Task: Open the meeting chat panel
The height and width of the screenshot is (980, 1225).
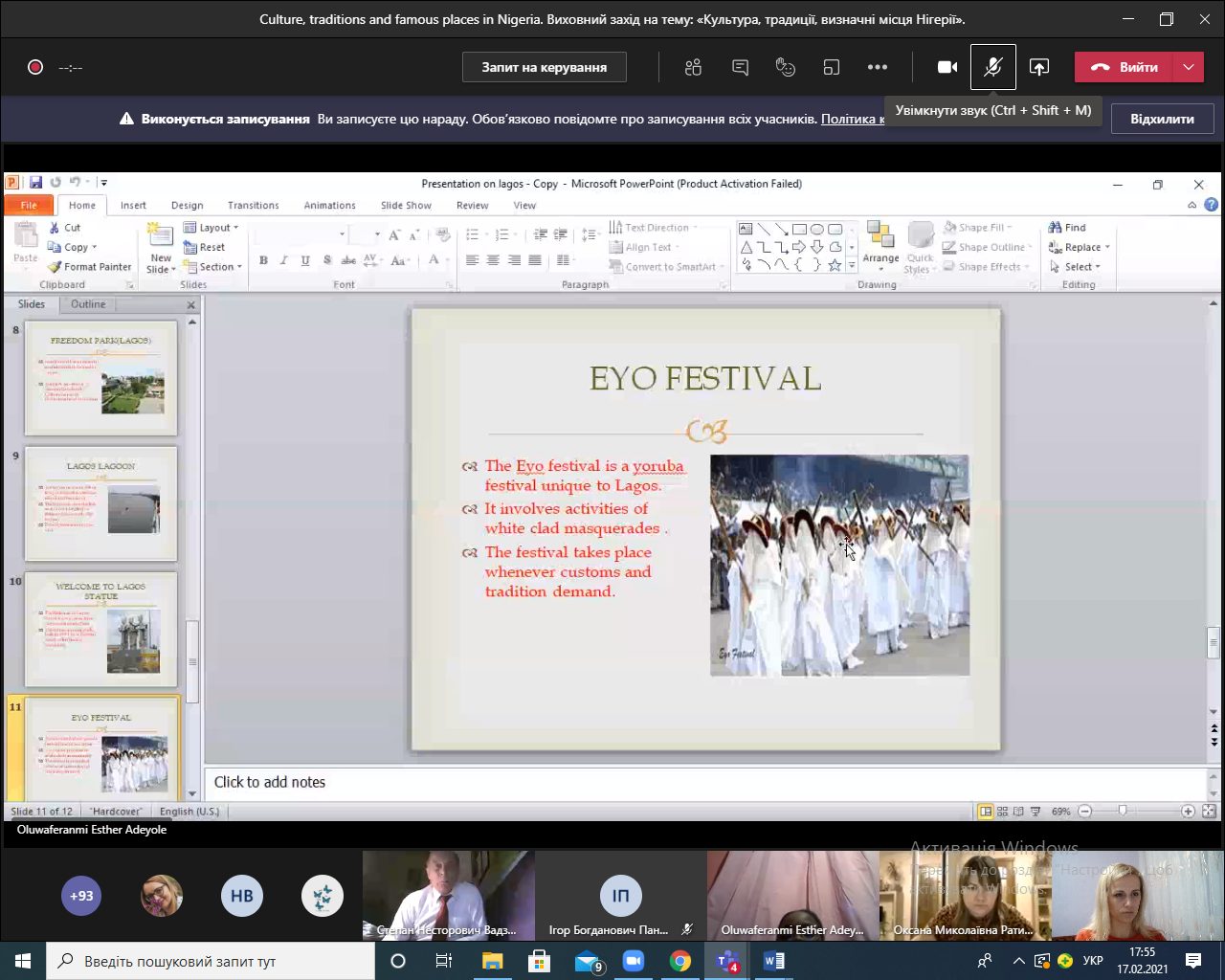Action: [x=740, y=67]
